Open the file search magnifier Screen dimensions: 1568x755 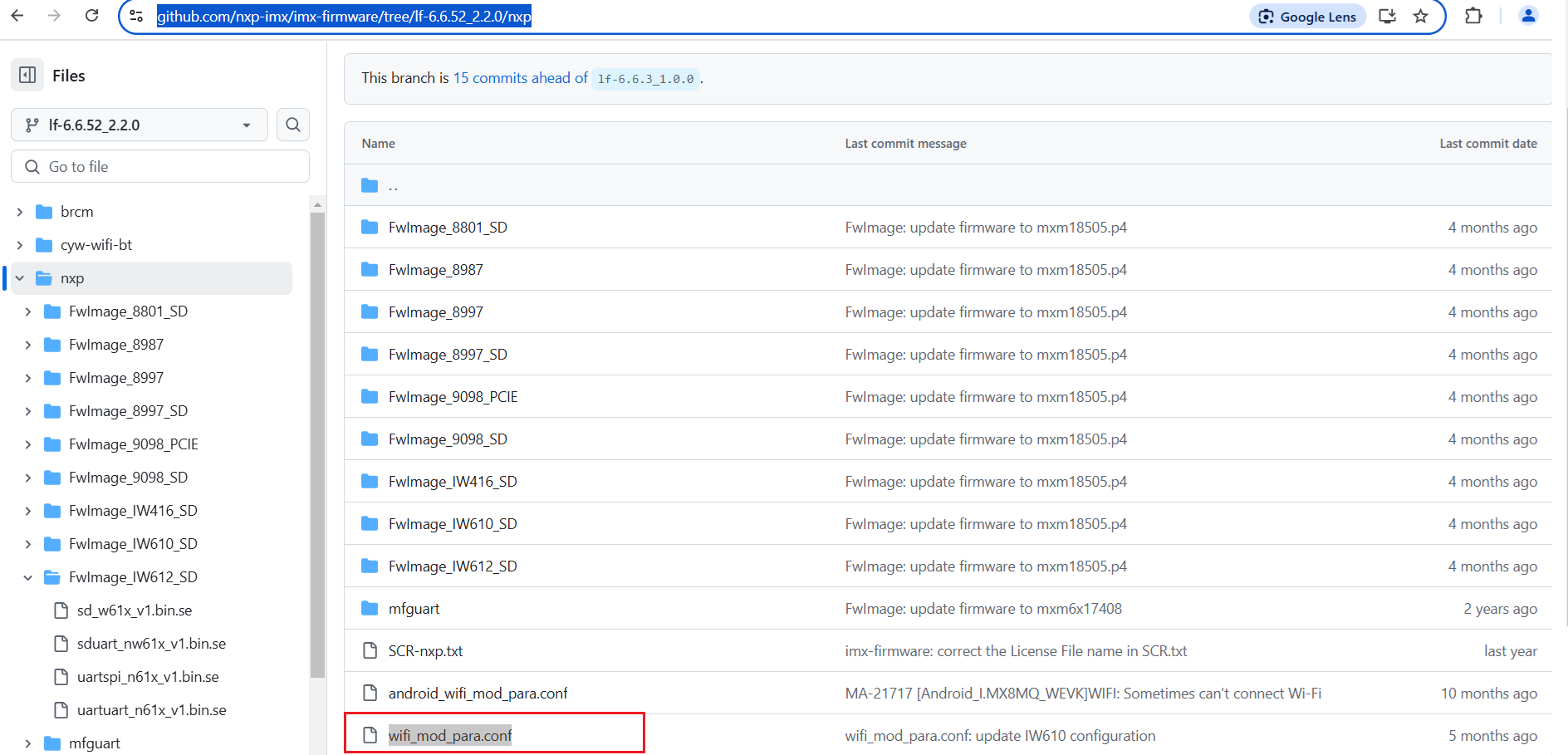[292, 125]
